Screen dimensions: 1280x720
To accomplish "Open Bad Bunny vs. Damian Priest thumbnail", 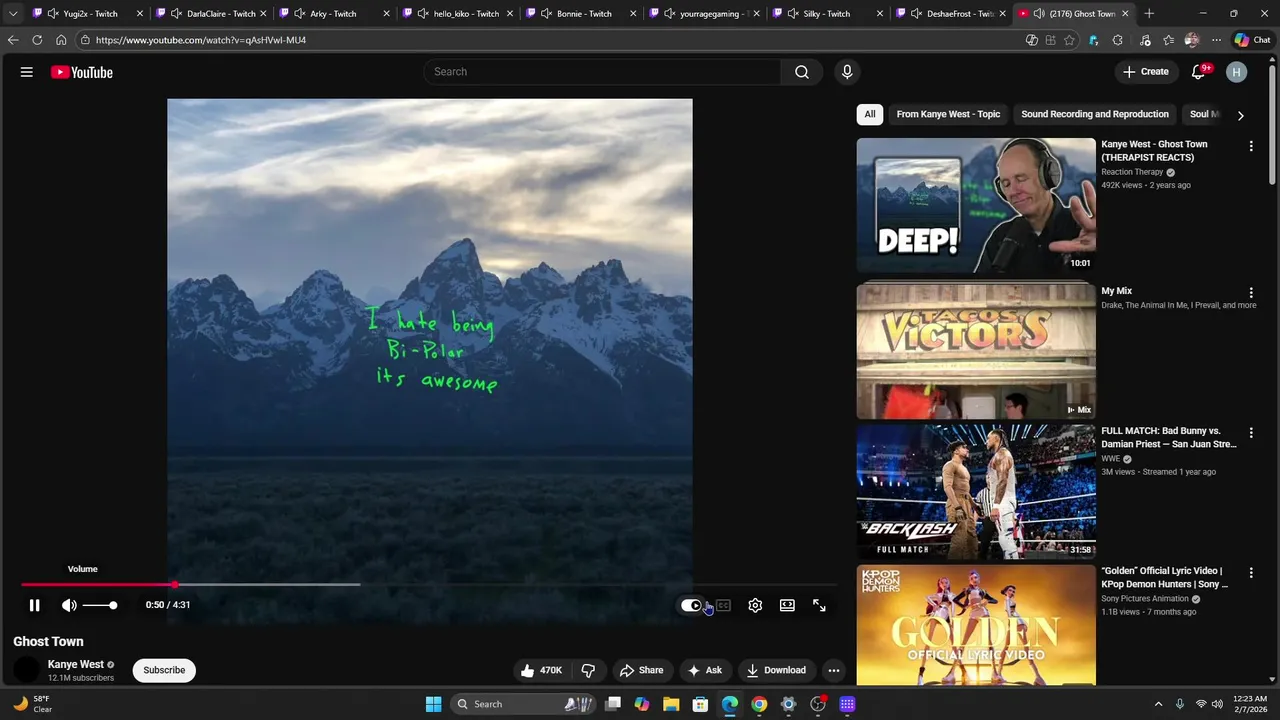I will pyautogui.click(x=976, y=492).
